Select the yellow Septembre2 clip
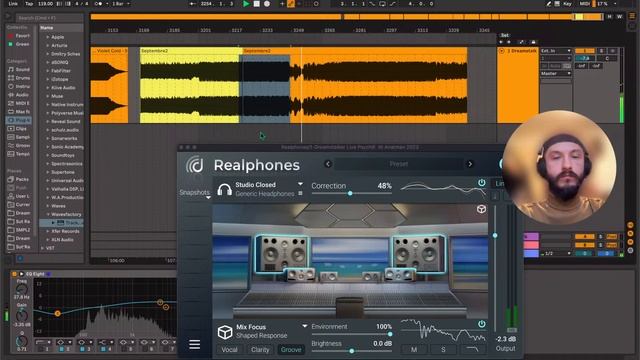The width and height of the screenshot is (640, 360). click(x=189, y=85)
